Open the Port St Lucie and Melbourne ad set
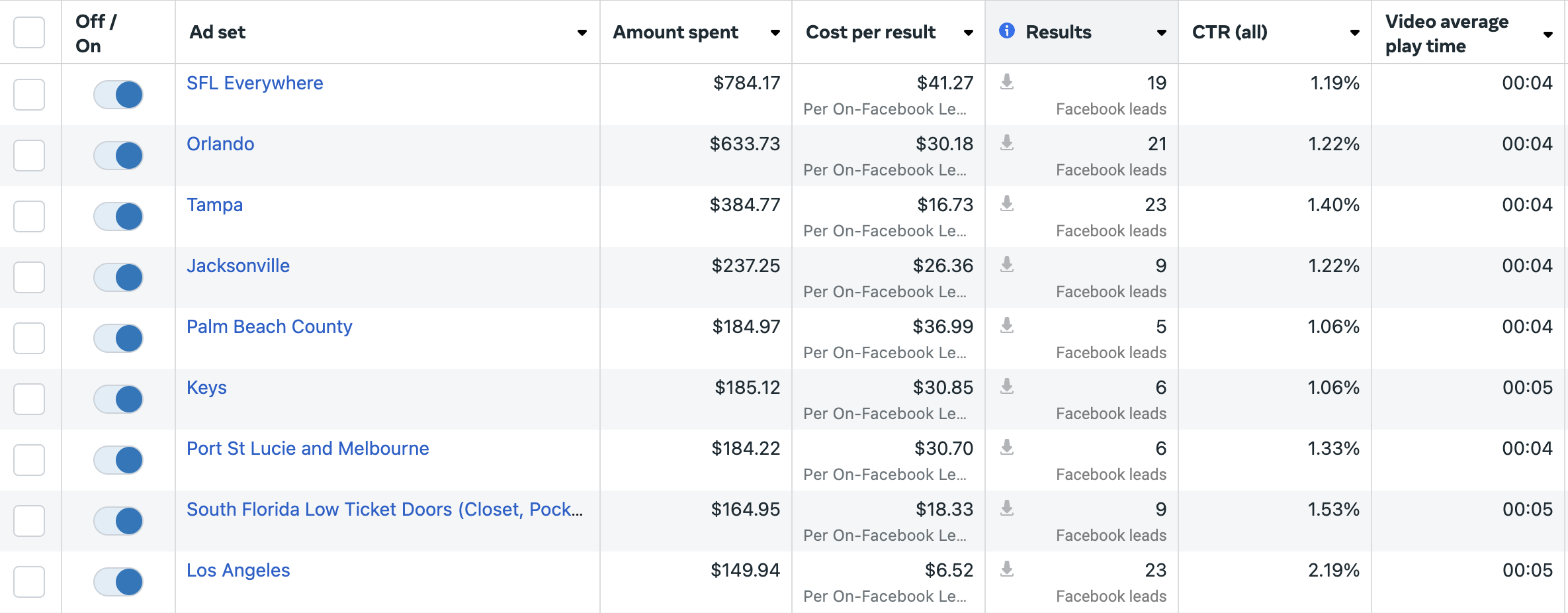 click(307, 448)
